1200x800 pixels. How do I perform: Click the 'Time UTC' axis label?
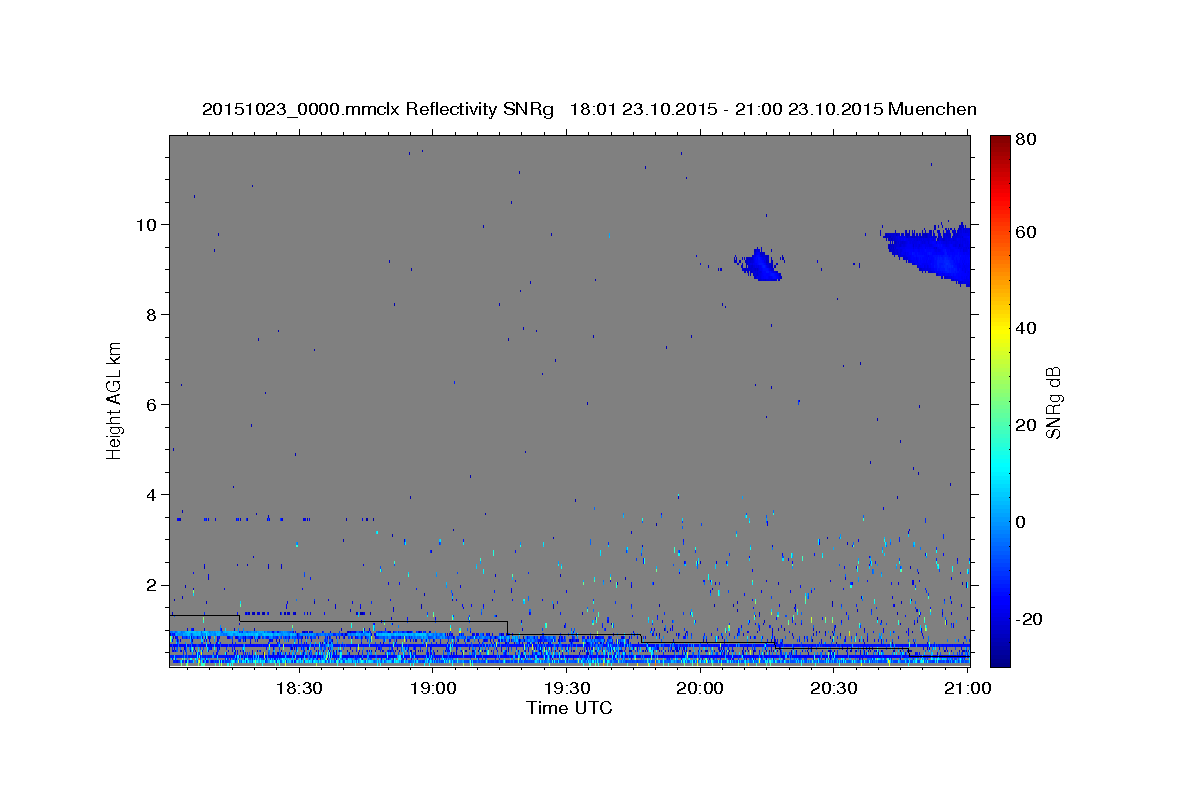coord(569,708)
